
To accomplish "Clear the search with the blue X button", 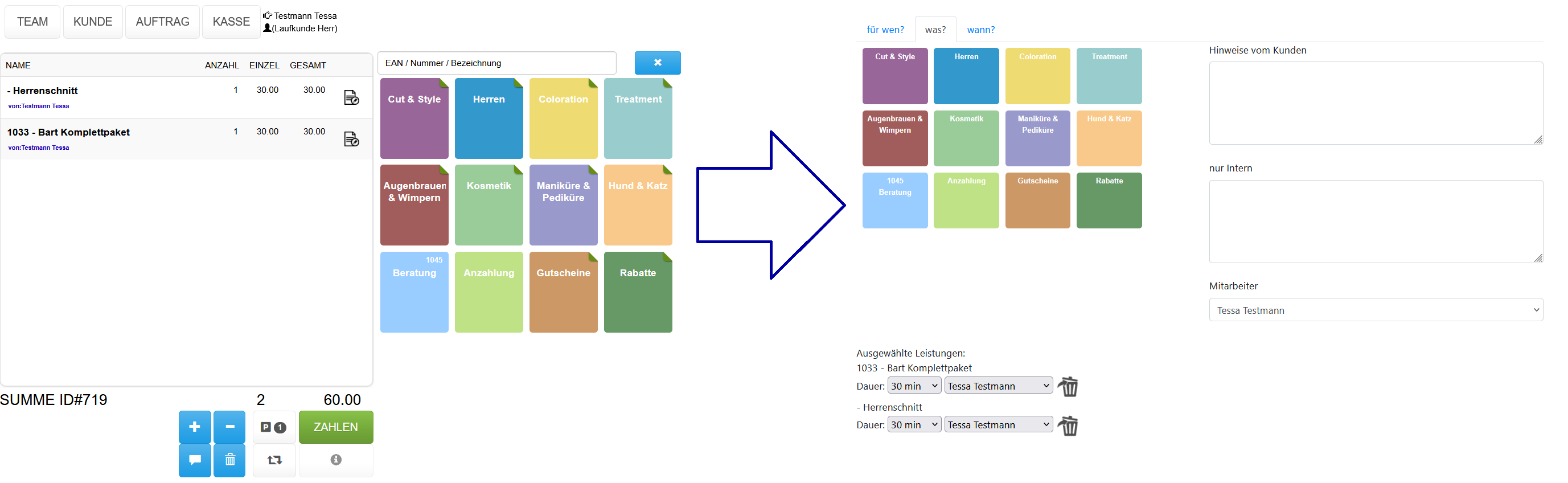I will coord(657,63).
